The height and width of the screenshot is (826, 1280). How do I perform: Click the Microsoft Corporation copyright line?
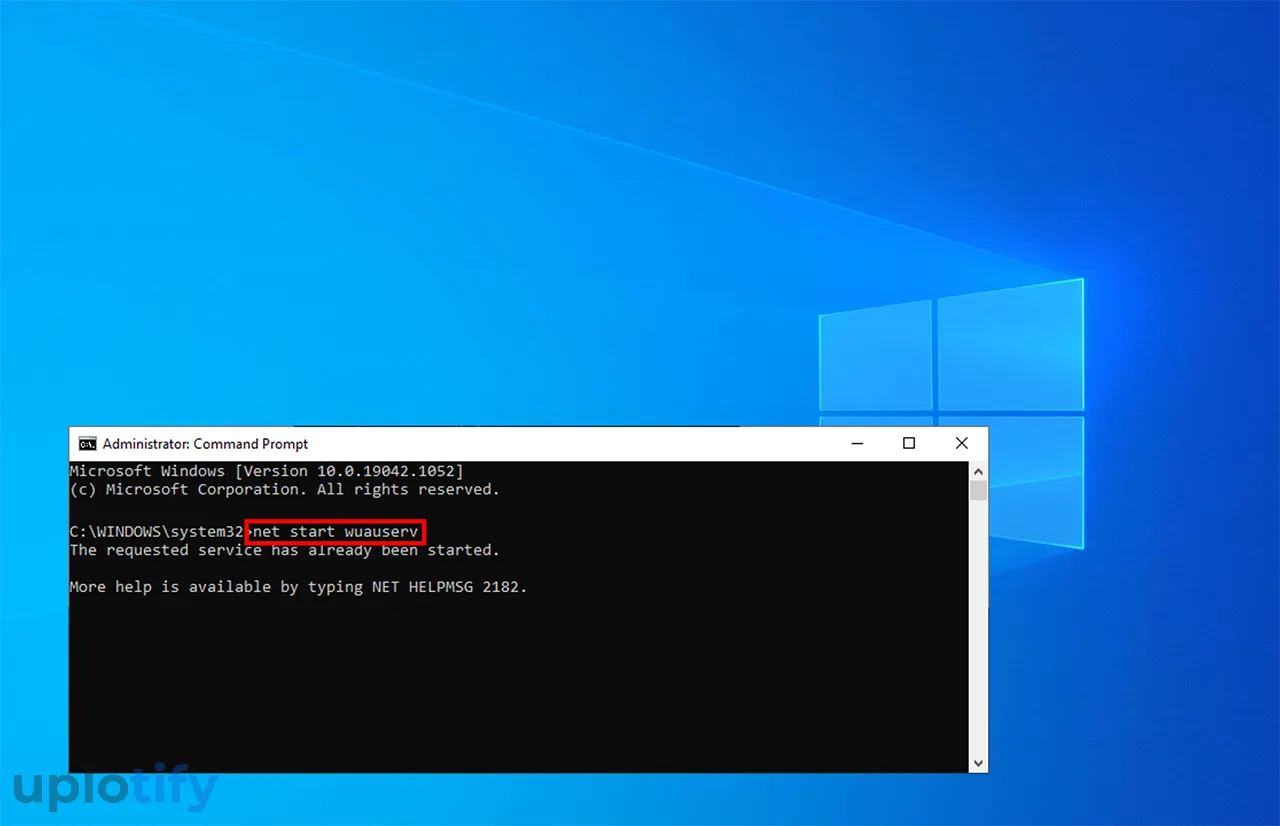click(x=284, y=490)
